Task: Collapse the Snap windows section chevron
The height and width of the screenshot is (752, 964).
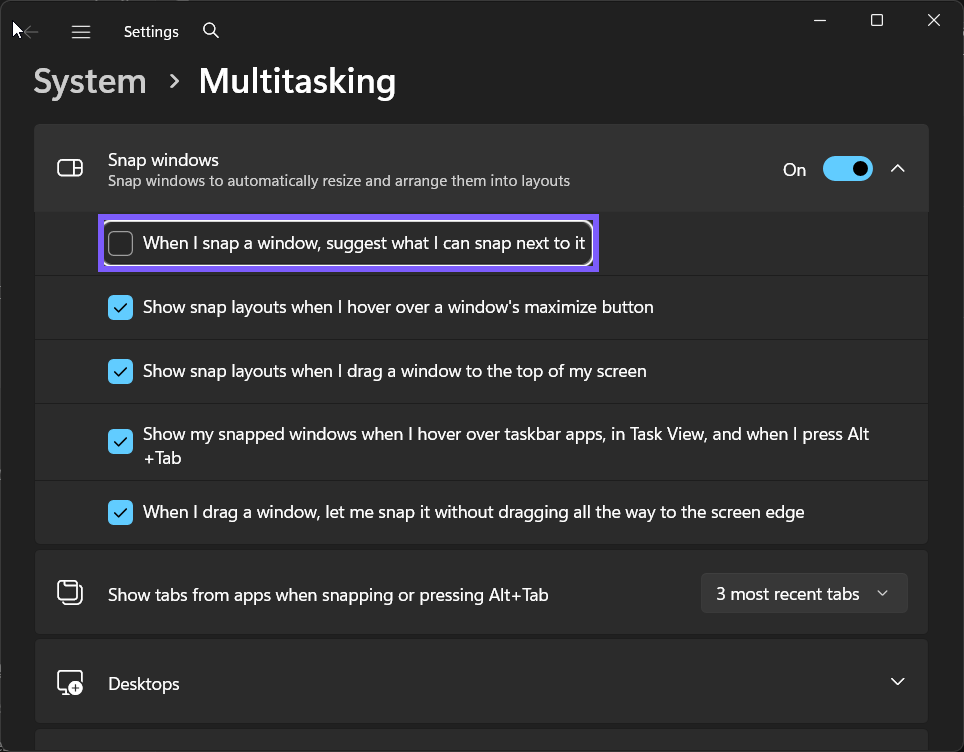Action: (898, 168)
